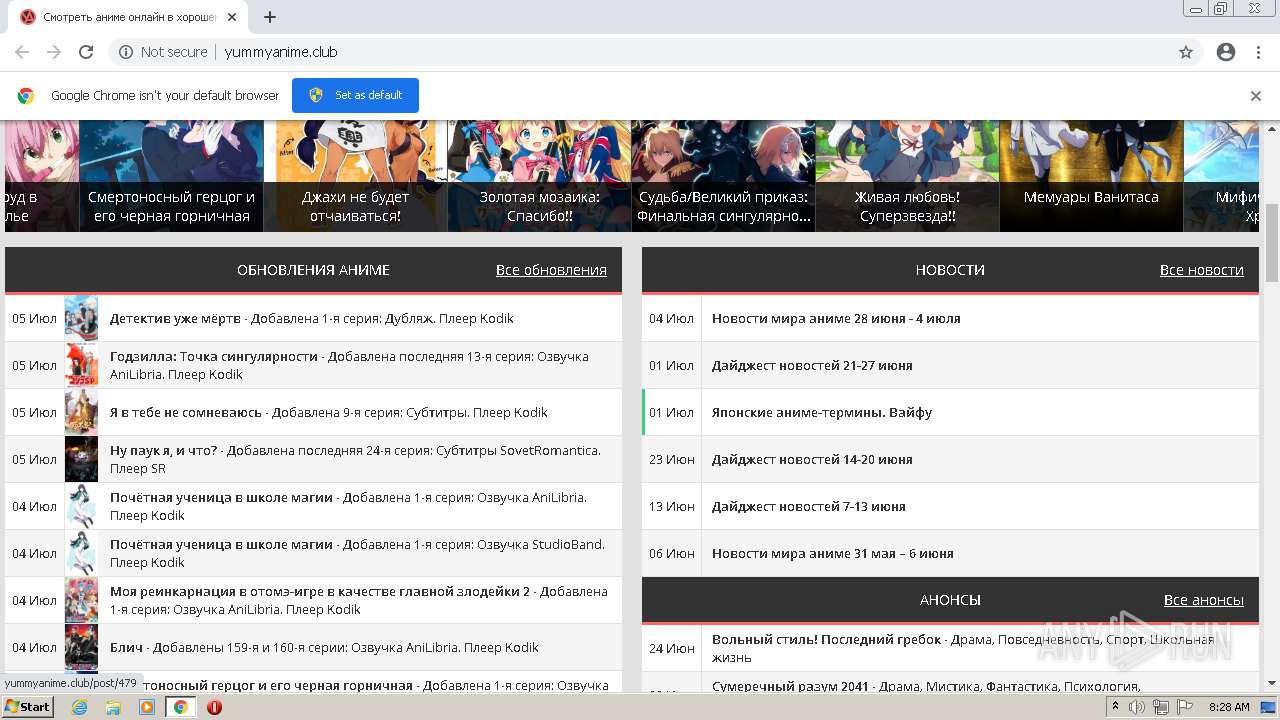The image size is (1280, 720).
Task: Select Золотая мозаика: Спасибо!! carousel card
Action: [539, 176]
